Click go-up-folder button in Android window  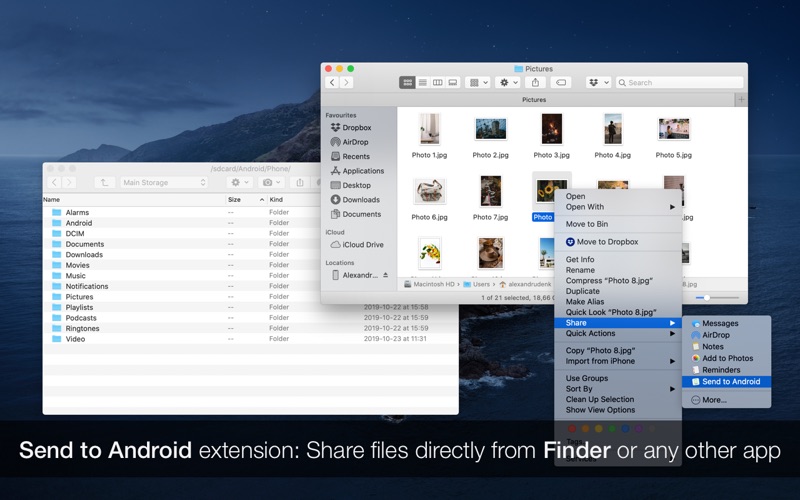[104, 182]
